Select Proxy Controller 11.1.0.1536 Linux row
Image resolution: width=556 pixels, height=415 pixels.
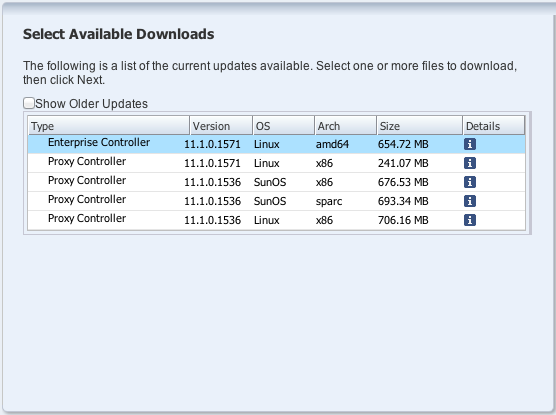tap(277, 220)
